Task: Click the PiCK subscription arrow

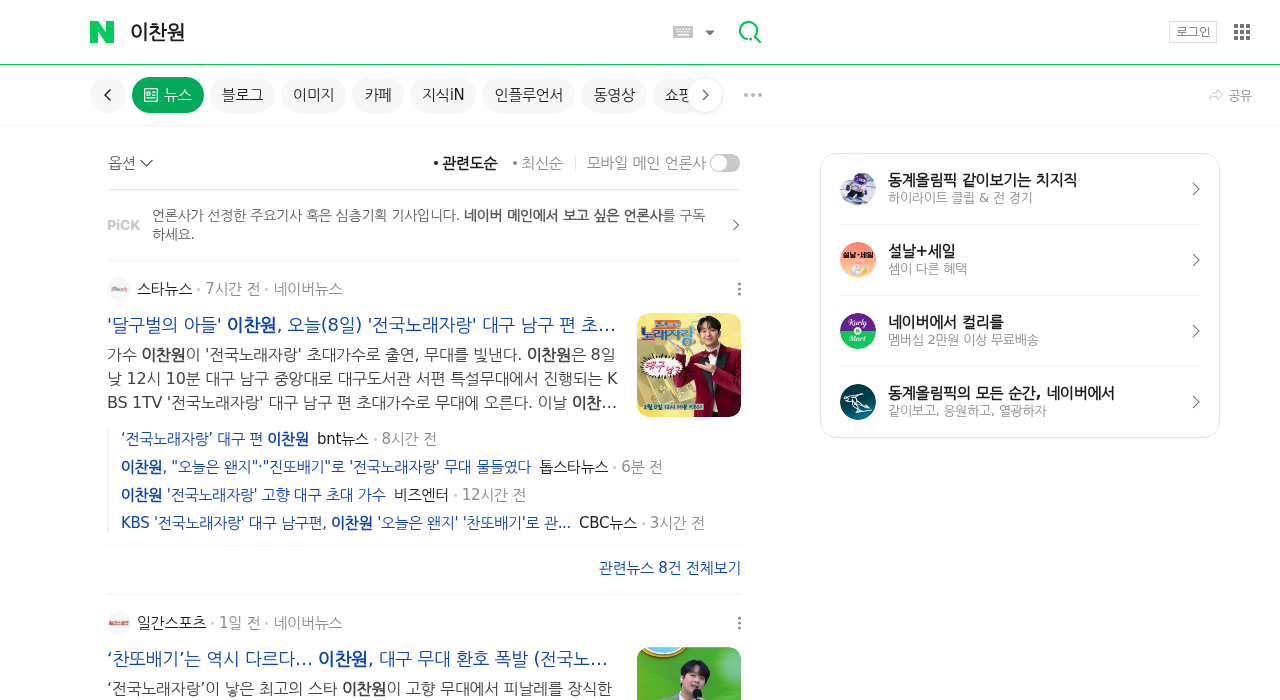Action: click(737, 224)
